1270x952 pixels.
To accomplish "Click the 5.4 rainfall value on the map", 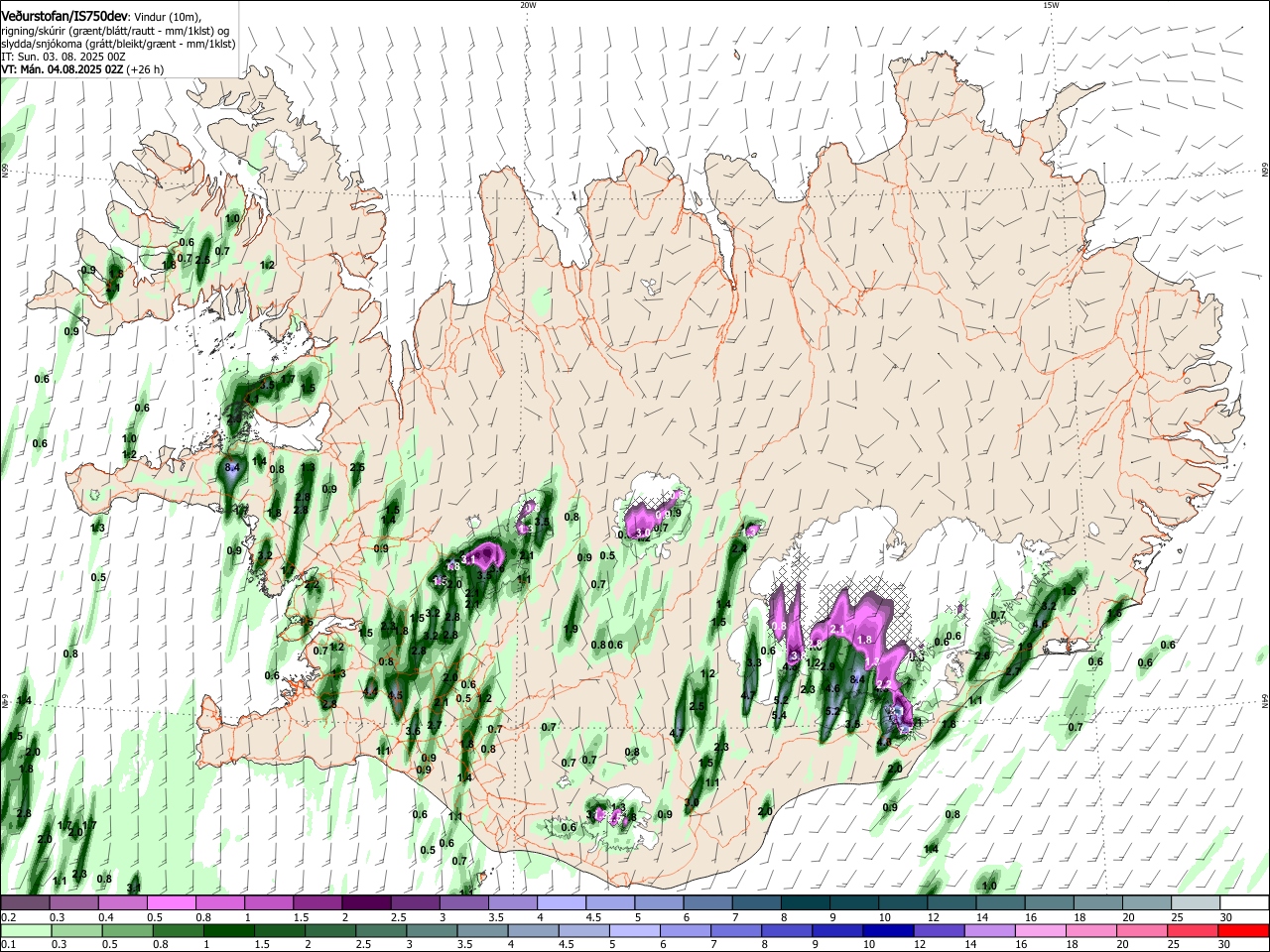I will pyautogui.click(x=779, y=715).
